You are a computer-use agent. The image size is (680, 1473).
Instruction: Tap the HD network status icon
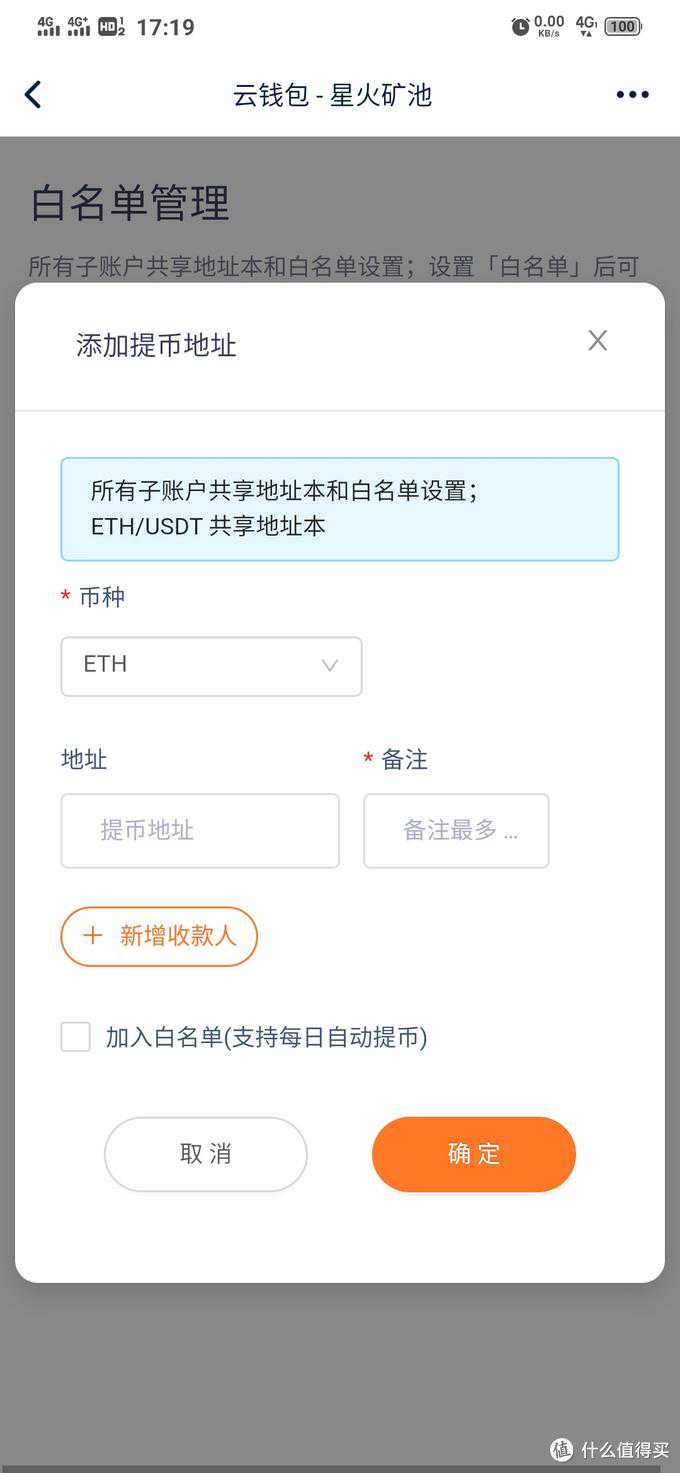click(111, 27)
